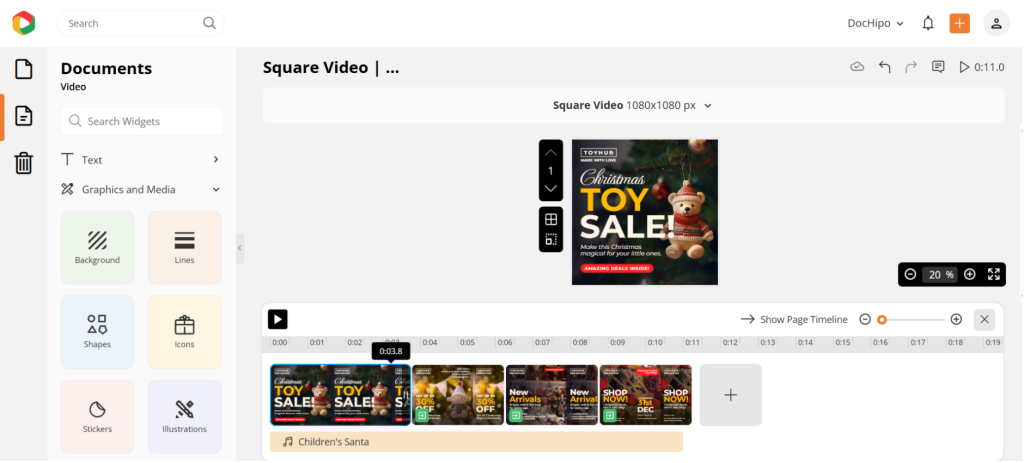Toggle the grid view icon beside canvas
Image resolution: width=1024 pixels, height=463 pixels.
coord(551,219)
